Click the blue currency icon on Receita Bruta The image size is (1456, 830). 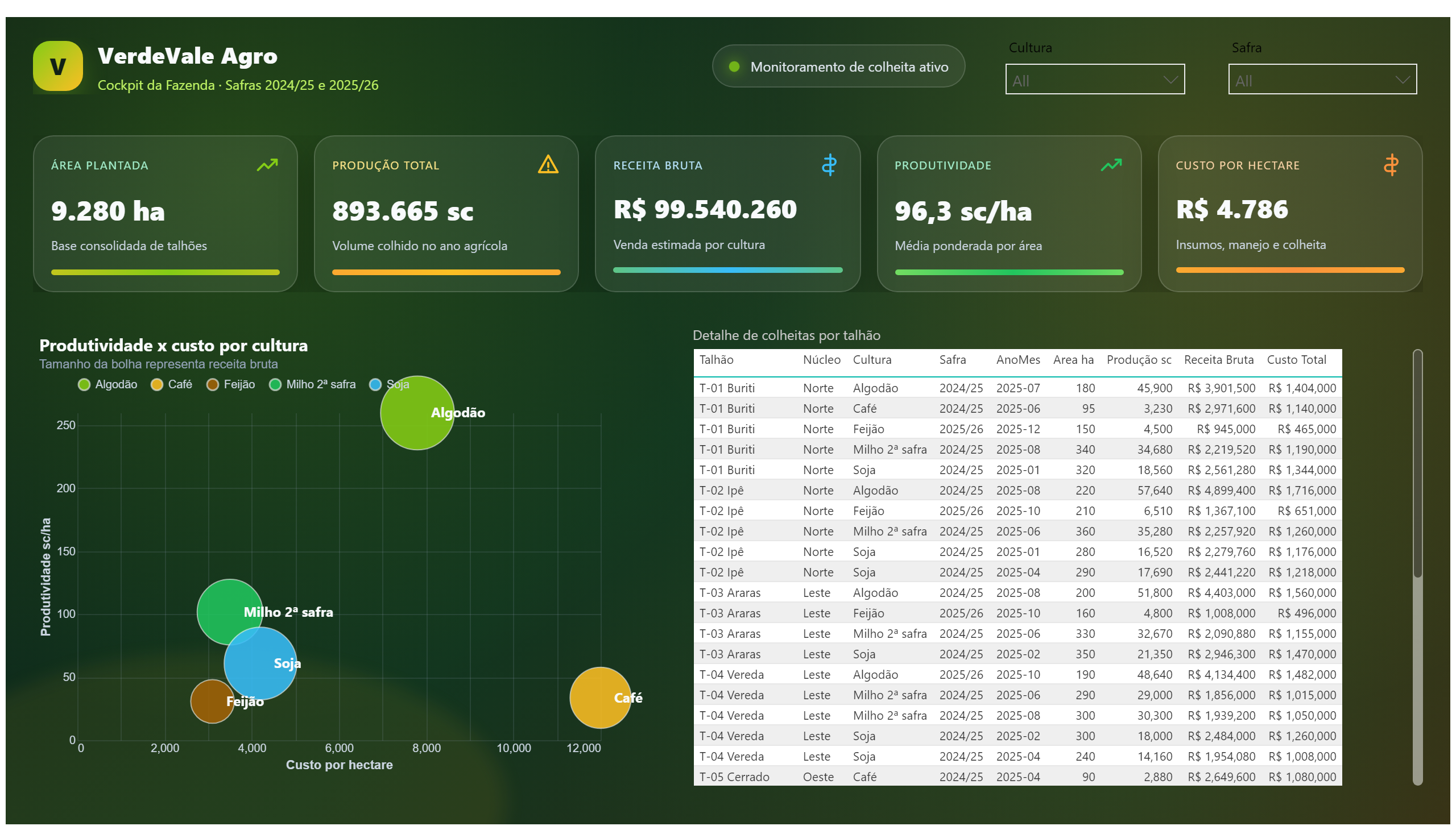(x=829, y=165)
